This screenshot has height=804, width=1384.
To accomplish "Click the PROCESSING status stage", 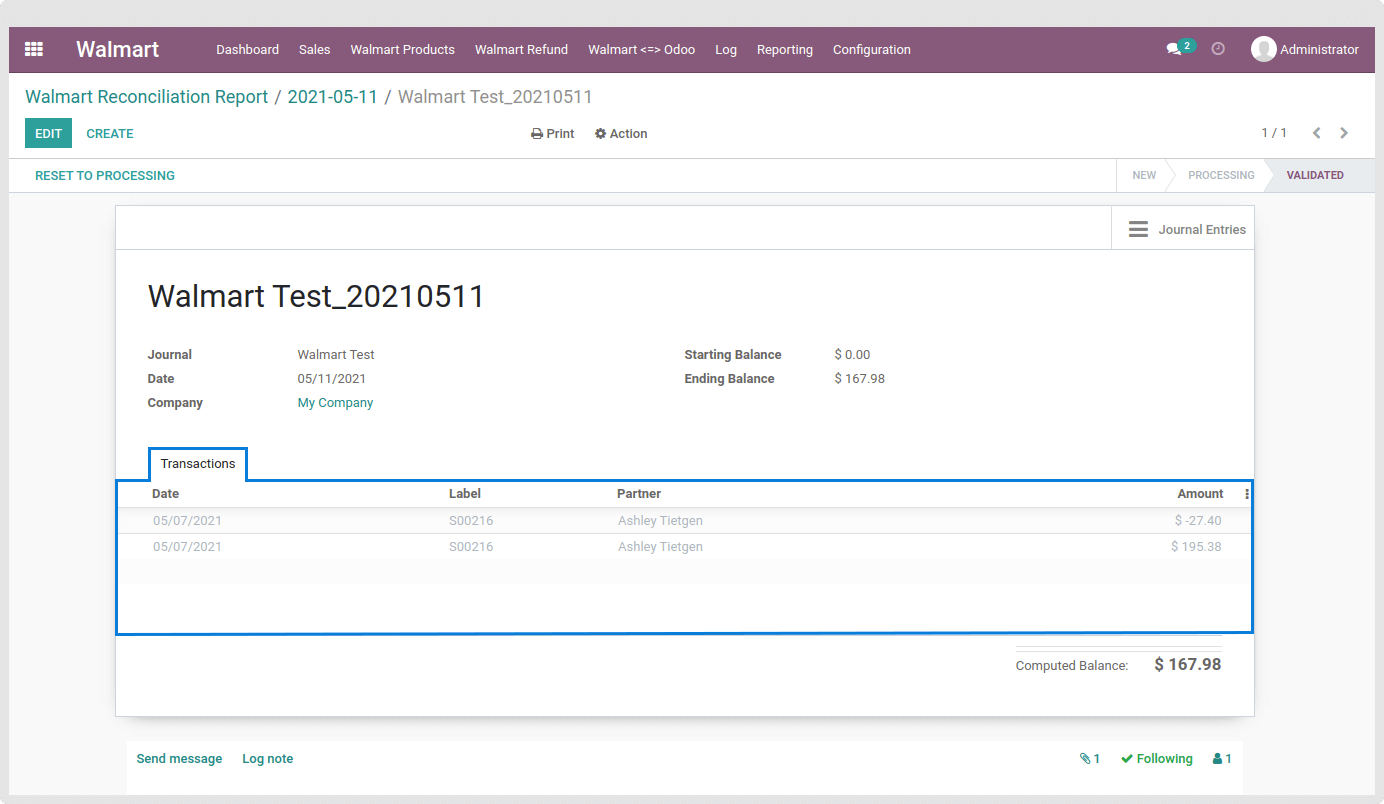I will point(1221,175).
